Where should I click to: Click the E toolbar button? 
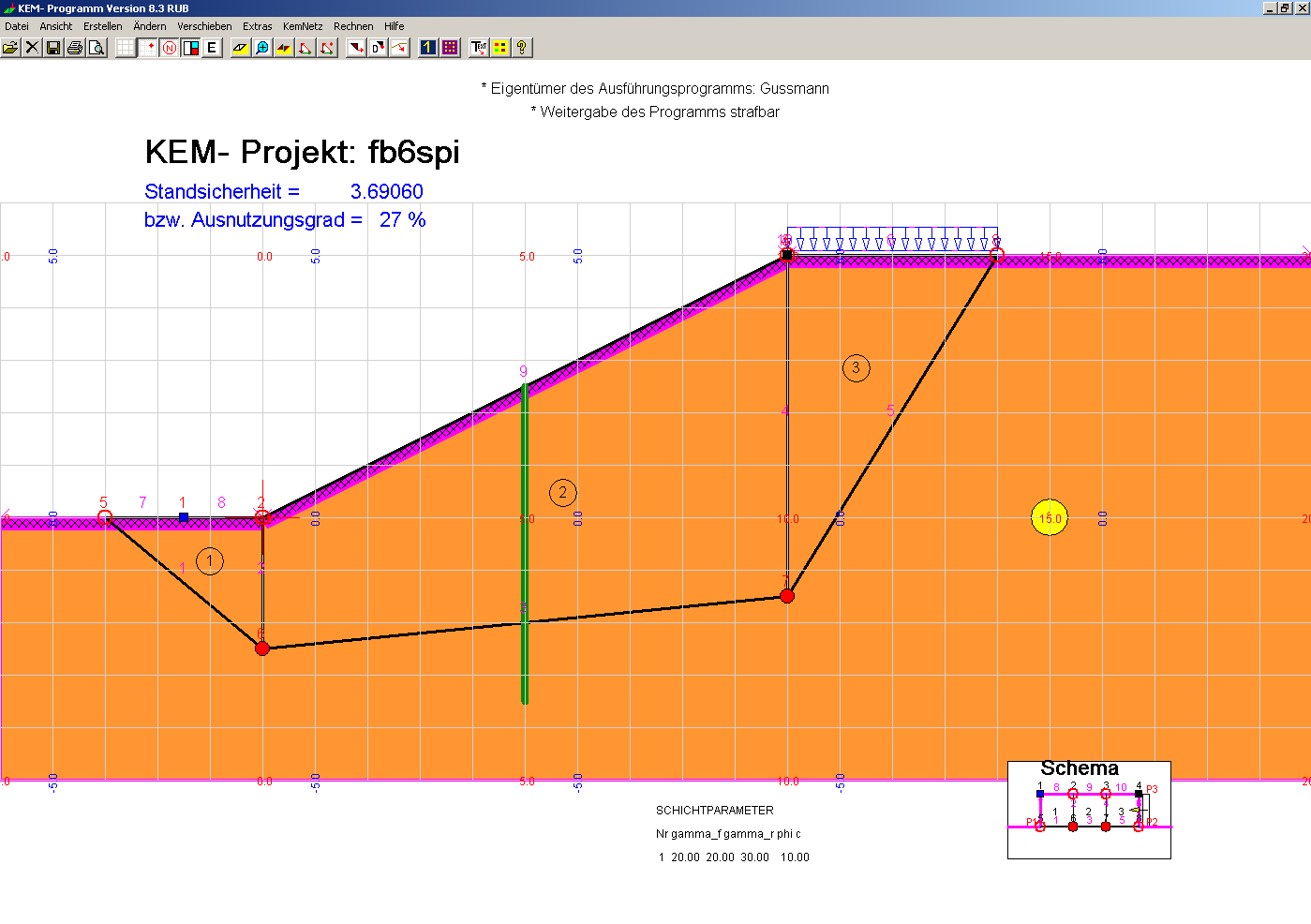click(212, 47)
